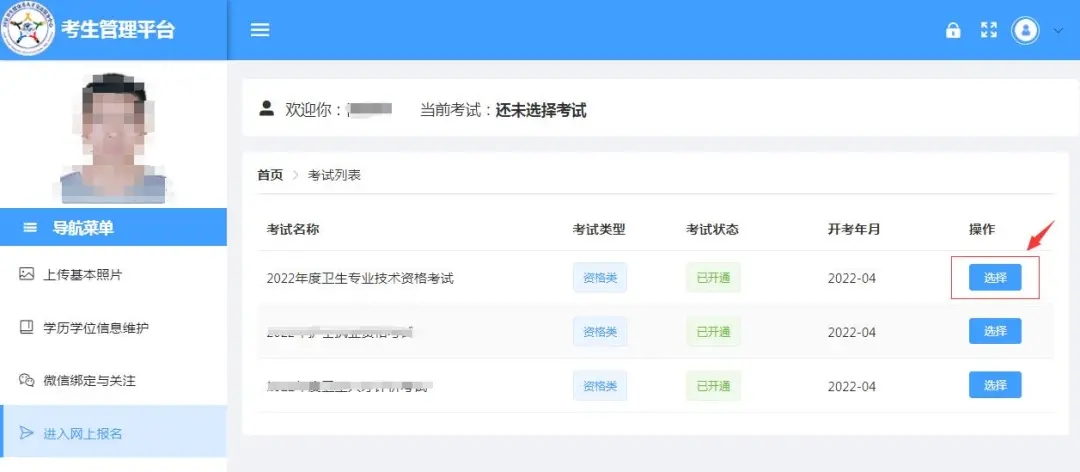Click the 已开通 status tag in first row

tap(714, 278)
